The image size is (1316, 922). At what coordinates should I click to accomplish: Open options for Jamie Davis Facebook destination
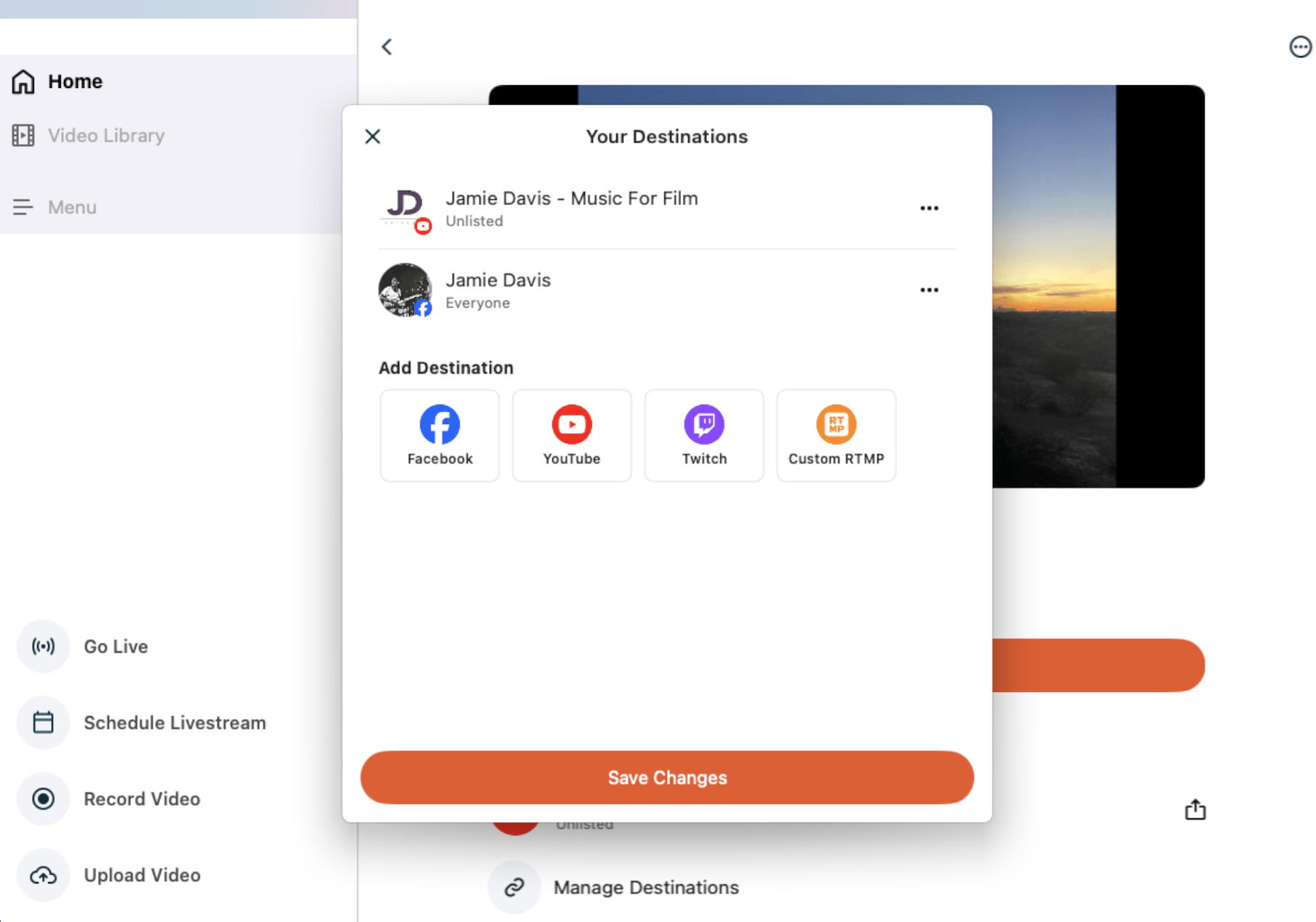(x=929, y=290)
